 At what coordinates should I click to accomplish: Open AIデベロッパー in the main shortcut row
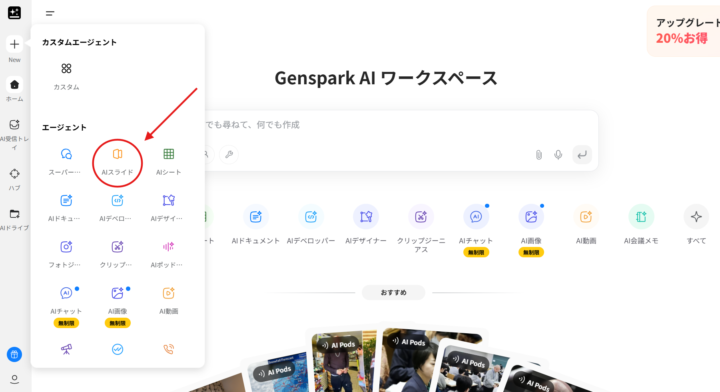point(311,224)
